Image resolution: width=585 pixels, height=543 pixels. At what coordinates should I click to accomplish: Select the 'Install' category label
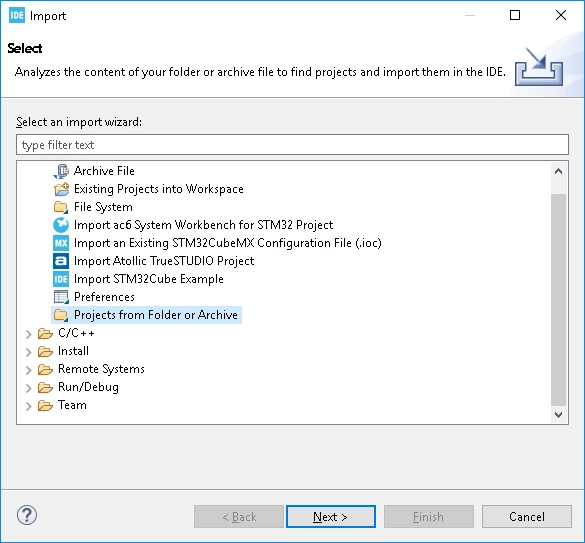coord(73,351)
